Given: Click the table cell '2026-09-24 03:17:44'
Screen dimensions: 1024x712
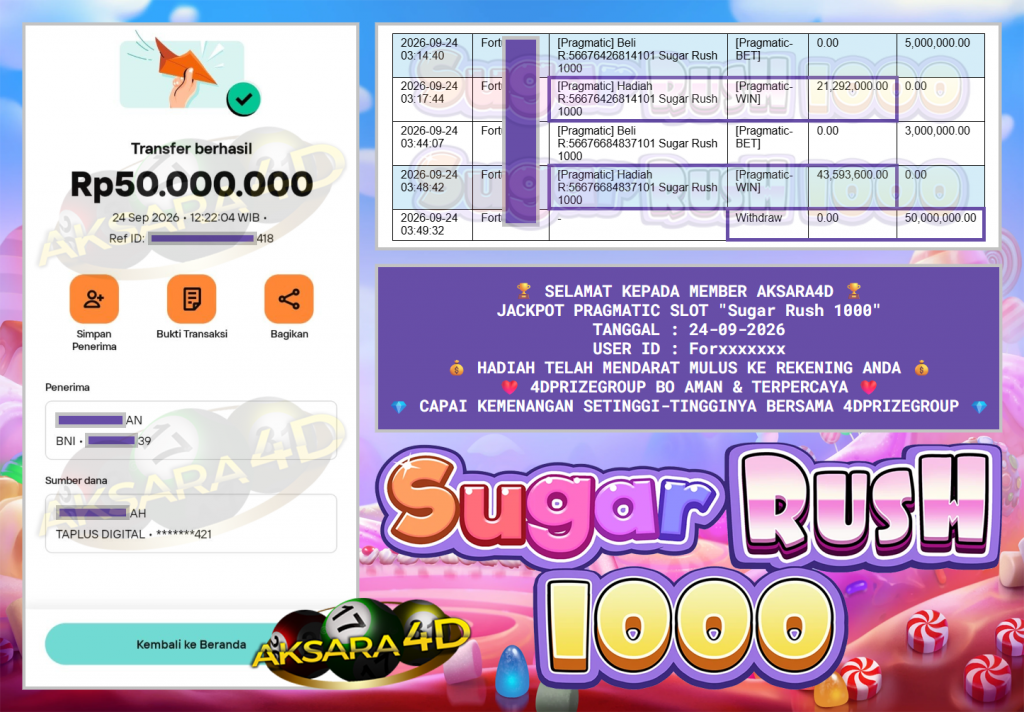Looking at the screenshot, I should point(432,99).
